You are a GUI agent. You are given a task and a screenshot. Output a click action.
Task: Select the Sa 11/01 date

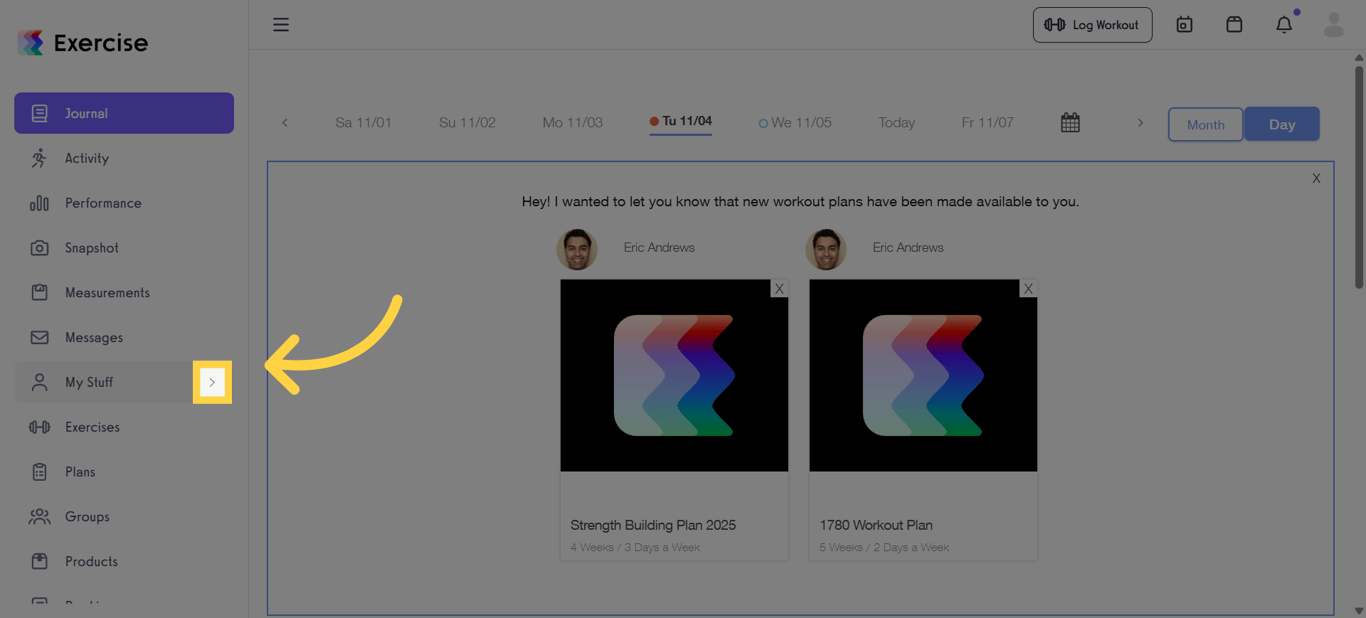click(363, 123)
